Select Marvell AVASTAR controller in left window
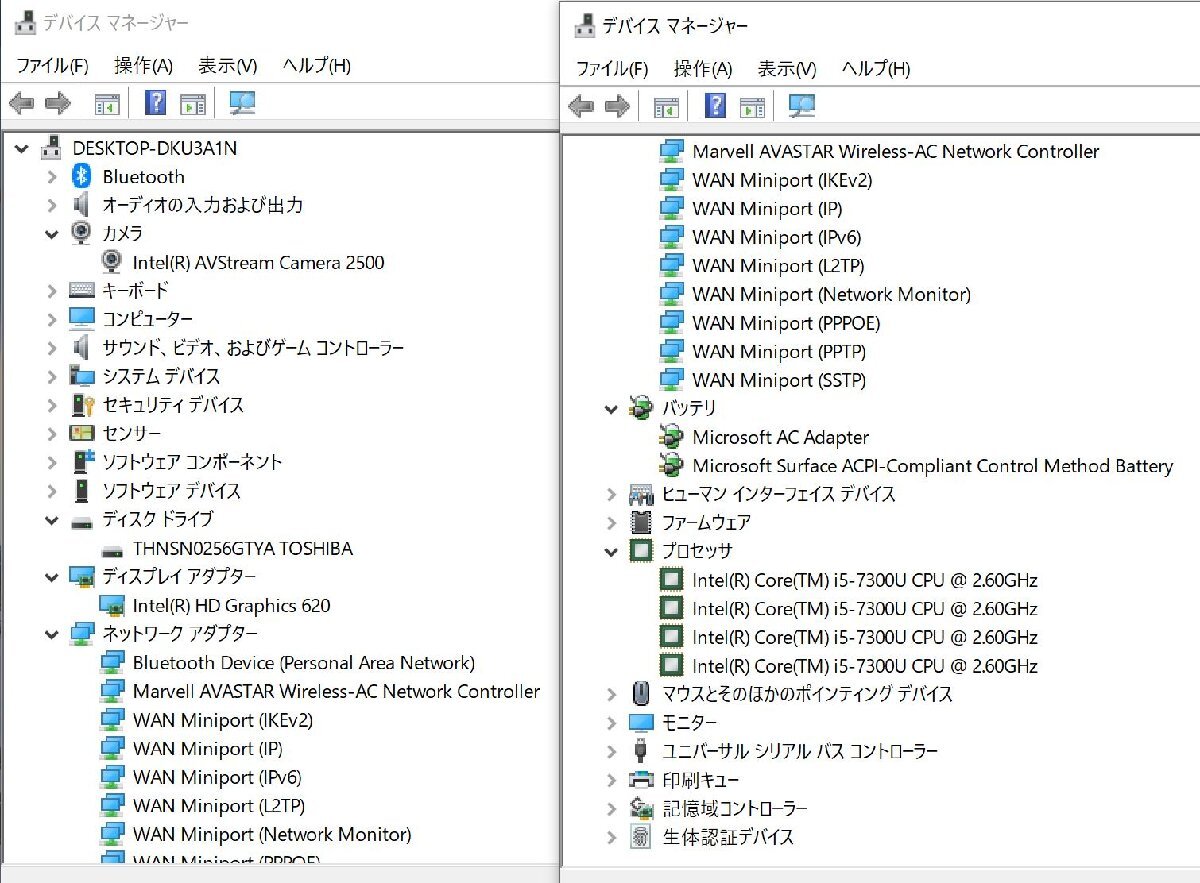Screen dimensions: 1200x883 point(336,691)
